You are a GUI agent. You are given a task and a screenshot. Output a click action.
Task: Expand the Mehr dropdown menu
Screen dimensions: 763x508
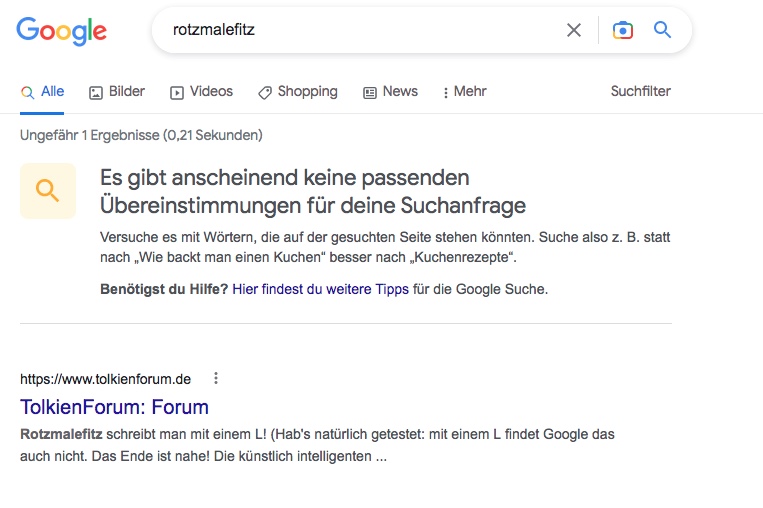point(465,91)
